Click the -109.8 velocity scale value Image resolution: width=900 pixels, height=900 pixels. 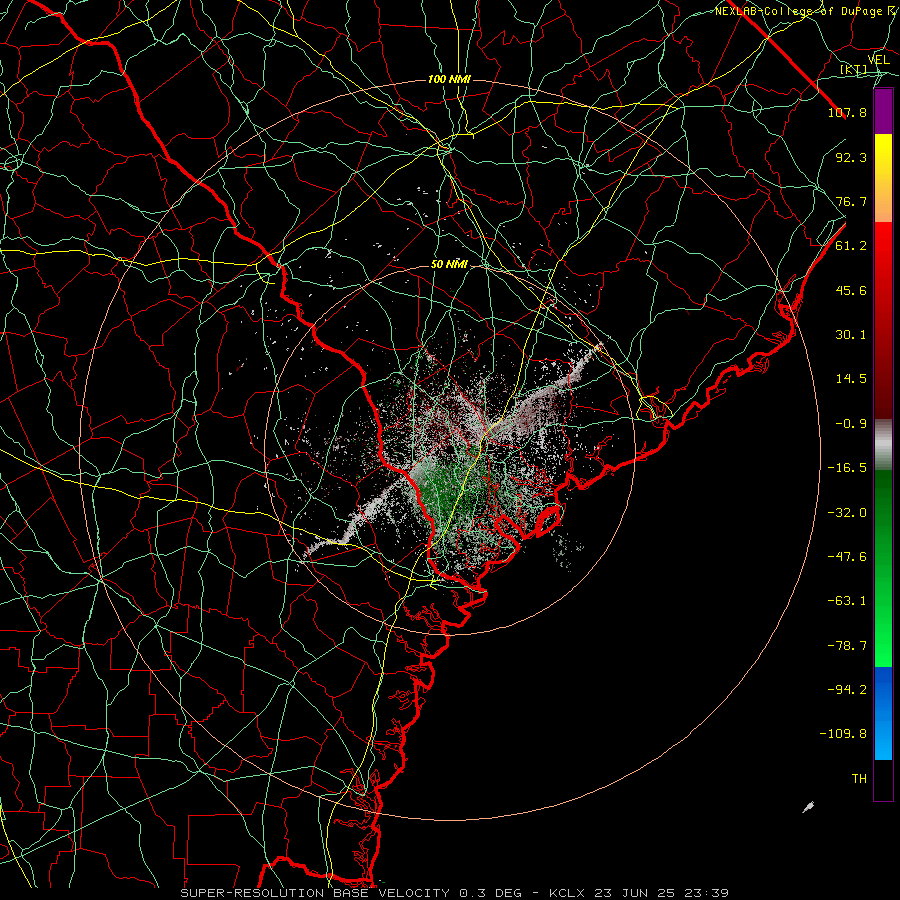click(843, 734)
